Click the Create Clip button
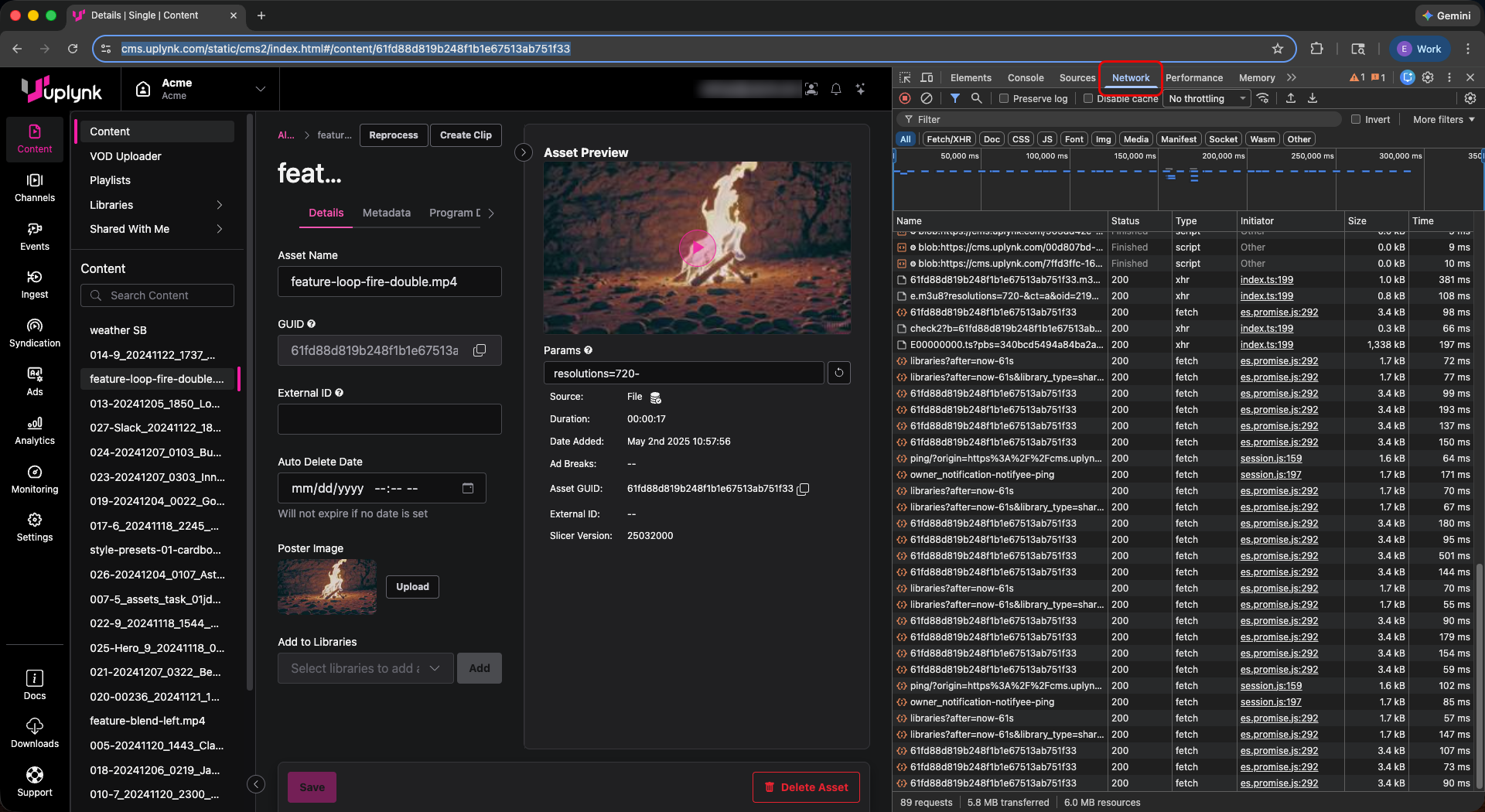This screenshot has height=812, width=1485. (466, 135)
